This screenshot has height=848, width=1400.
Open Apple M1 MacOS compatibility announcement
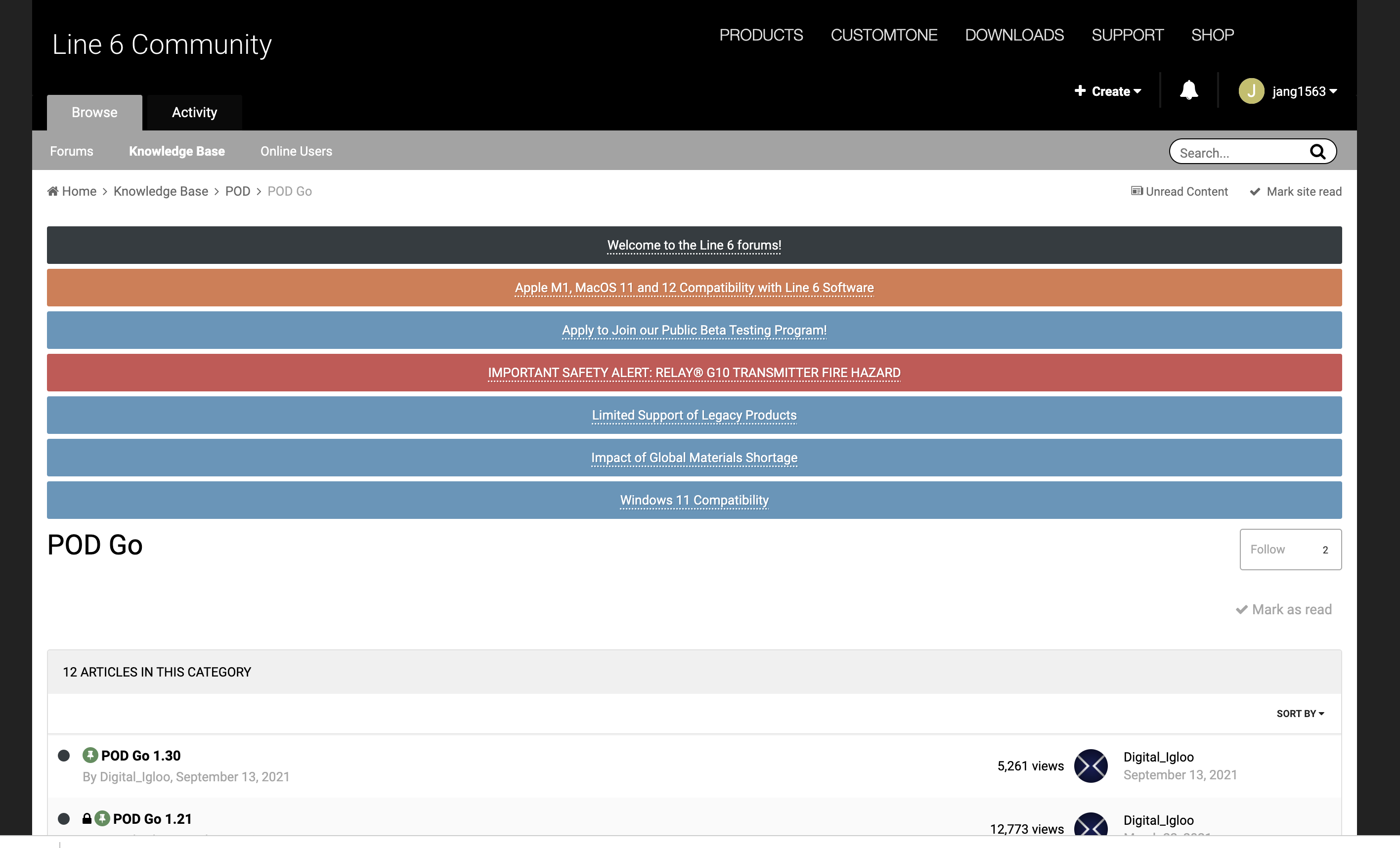(694, 288)
